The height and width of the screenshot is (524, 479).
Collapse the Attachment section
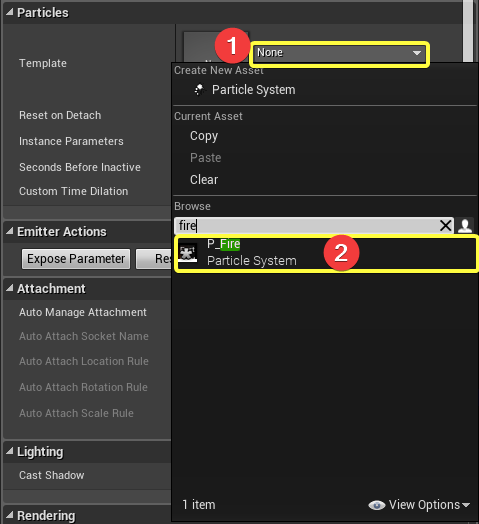pos(10,288)
